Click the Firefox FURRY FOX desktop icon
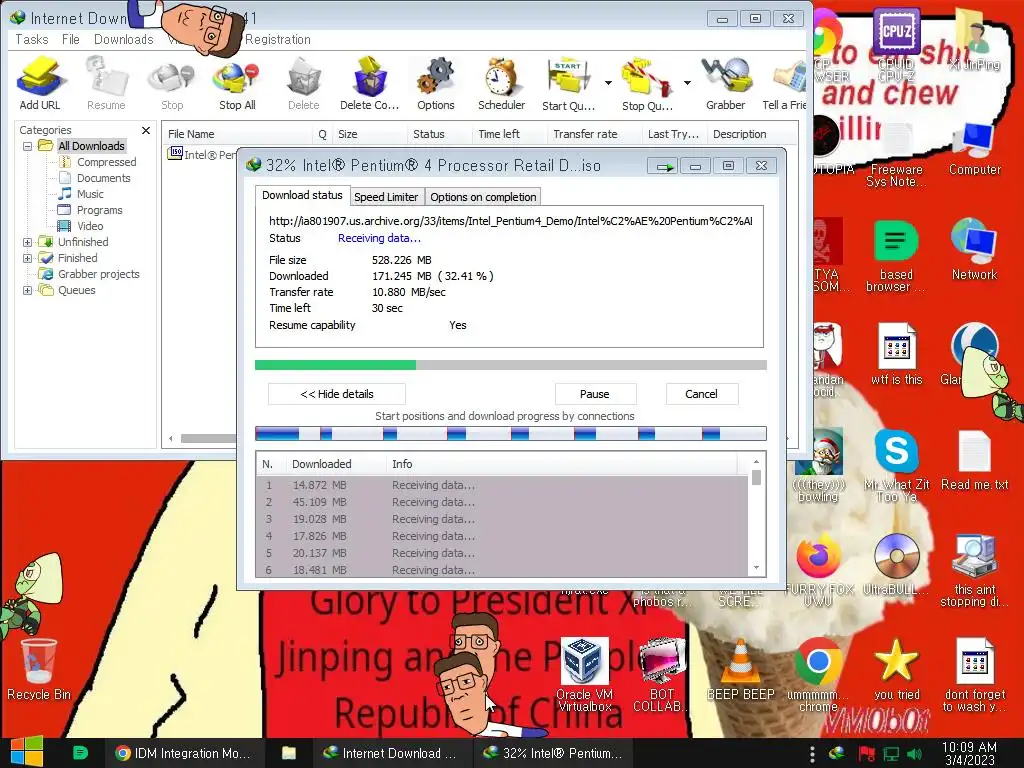The height and width of the screenshot is (768, 1024). pyautogui.click(x=818, y=571)
